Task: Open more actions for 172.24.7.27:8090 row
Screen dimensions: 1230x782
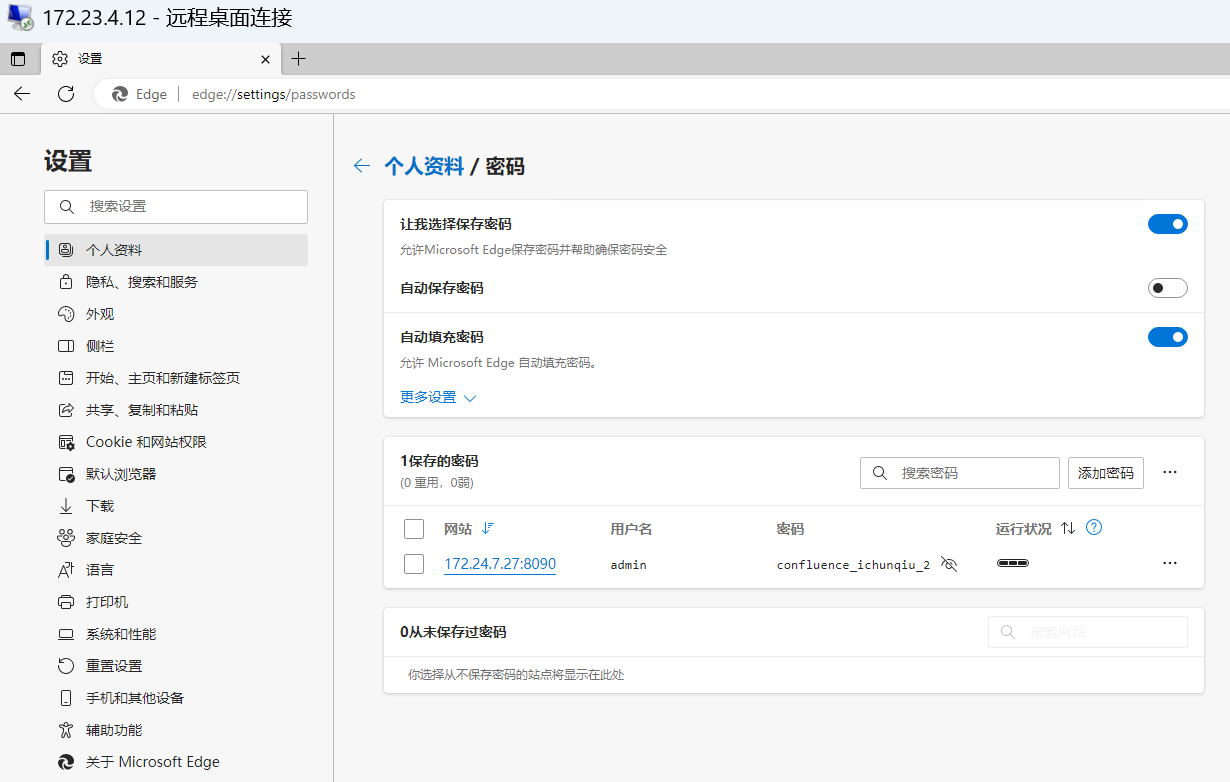Action: tap(1170, 564)
